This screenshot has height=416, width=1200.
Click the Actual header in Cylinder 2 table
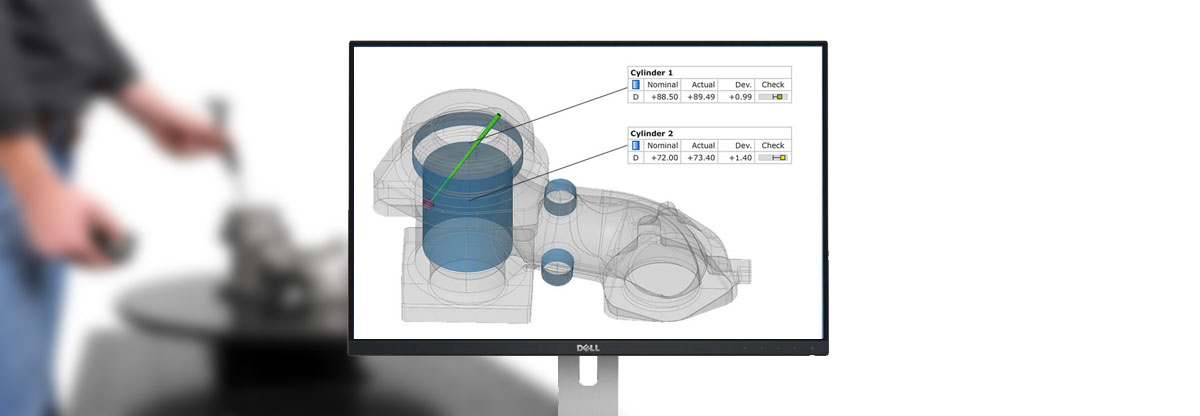pos(703,145)
